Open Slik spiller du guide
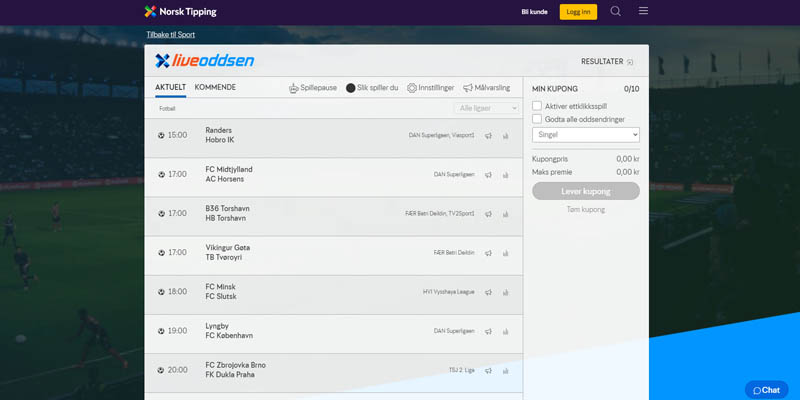 [x=372, y=88]
